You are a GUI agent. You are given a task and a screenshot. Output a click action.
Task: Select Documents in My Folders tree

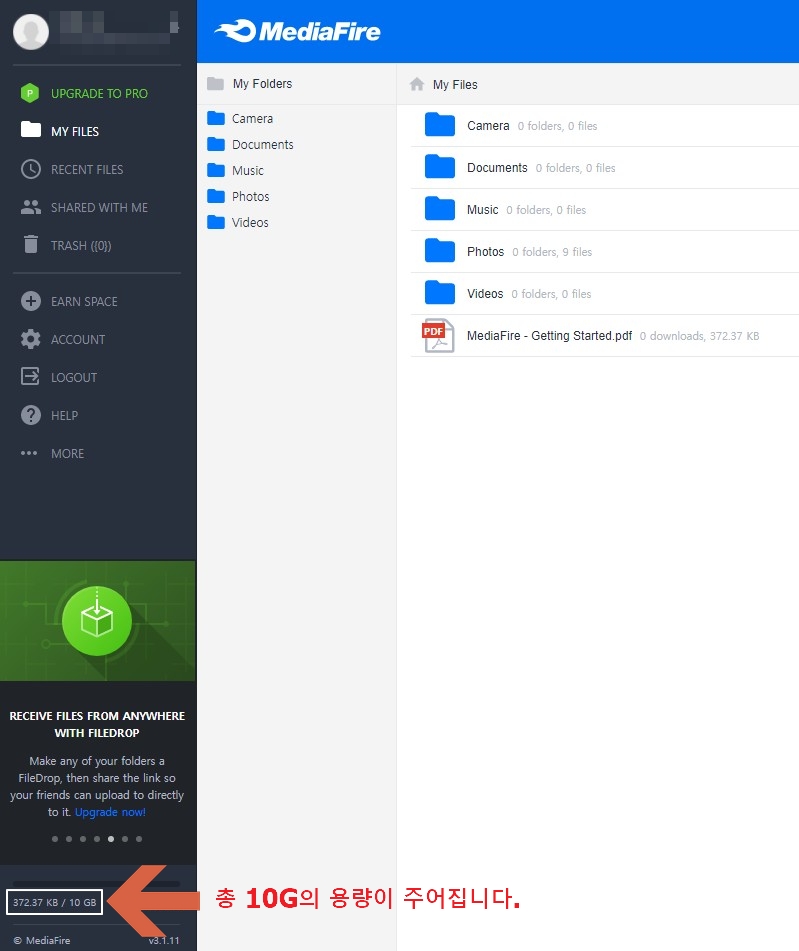coord(263,144)
